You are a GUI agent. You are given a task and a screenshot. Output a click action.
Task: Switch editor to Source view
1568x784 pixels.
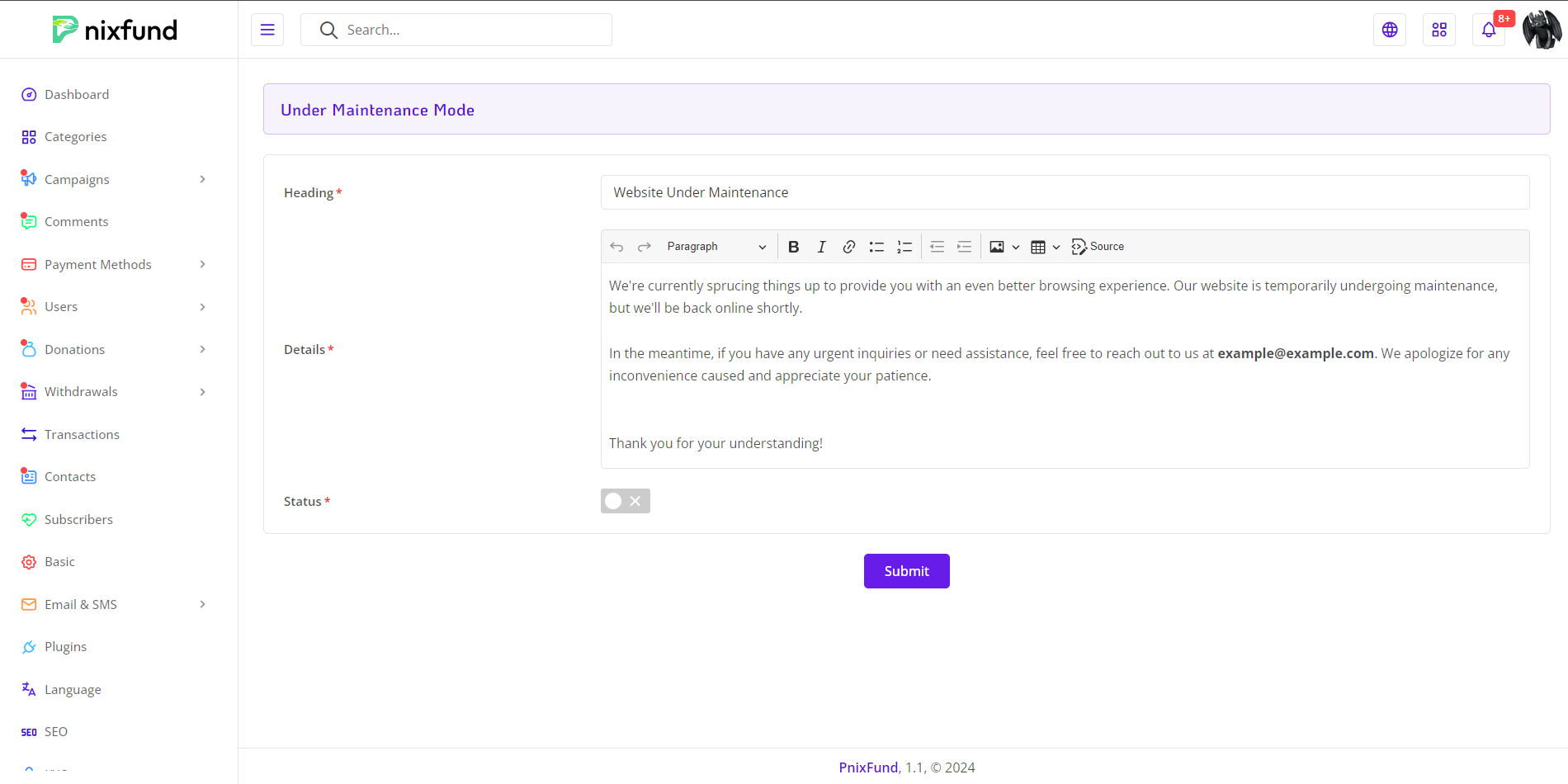[1098, 247]
